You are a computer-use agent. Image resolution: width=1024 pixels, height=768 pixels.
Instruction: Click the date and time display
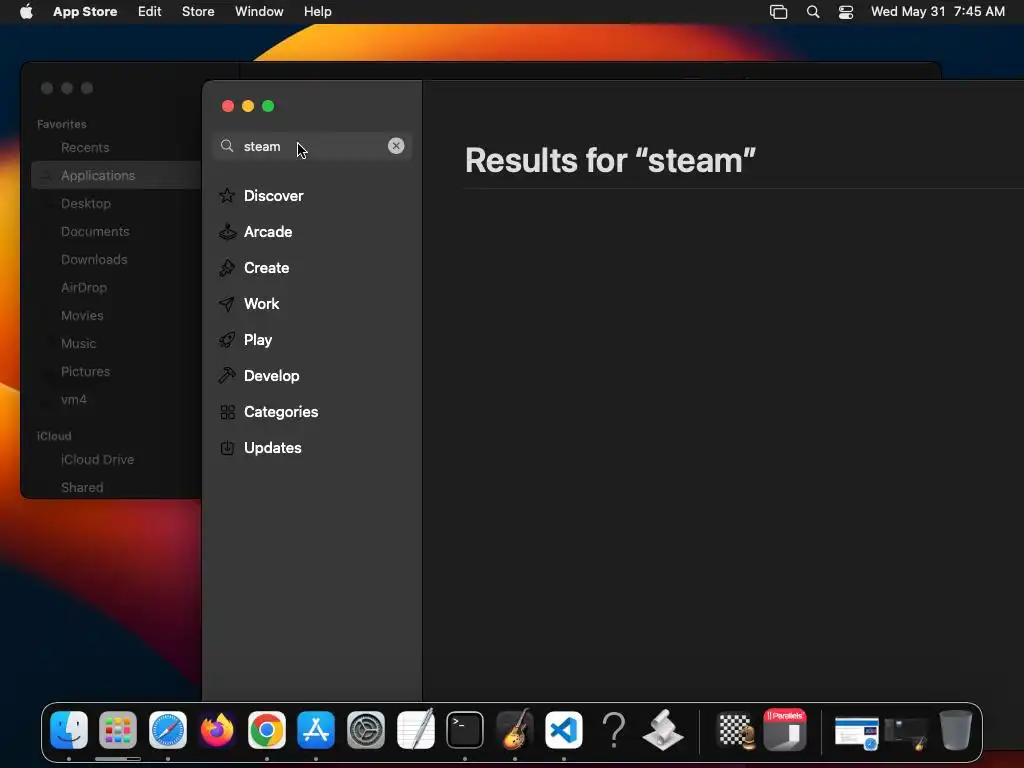pyautogui.click(x=938, y=12)
